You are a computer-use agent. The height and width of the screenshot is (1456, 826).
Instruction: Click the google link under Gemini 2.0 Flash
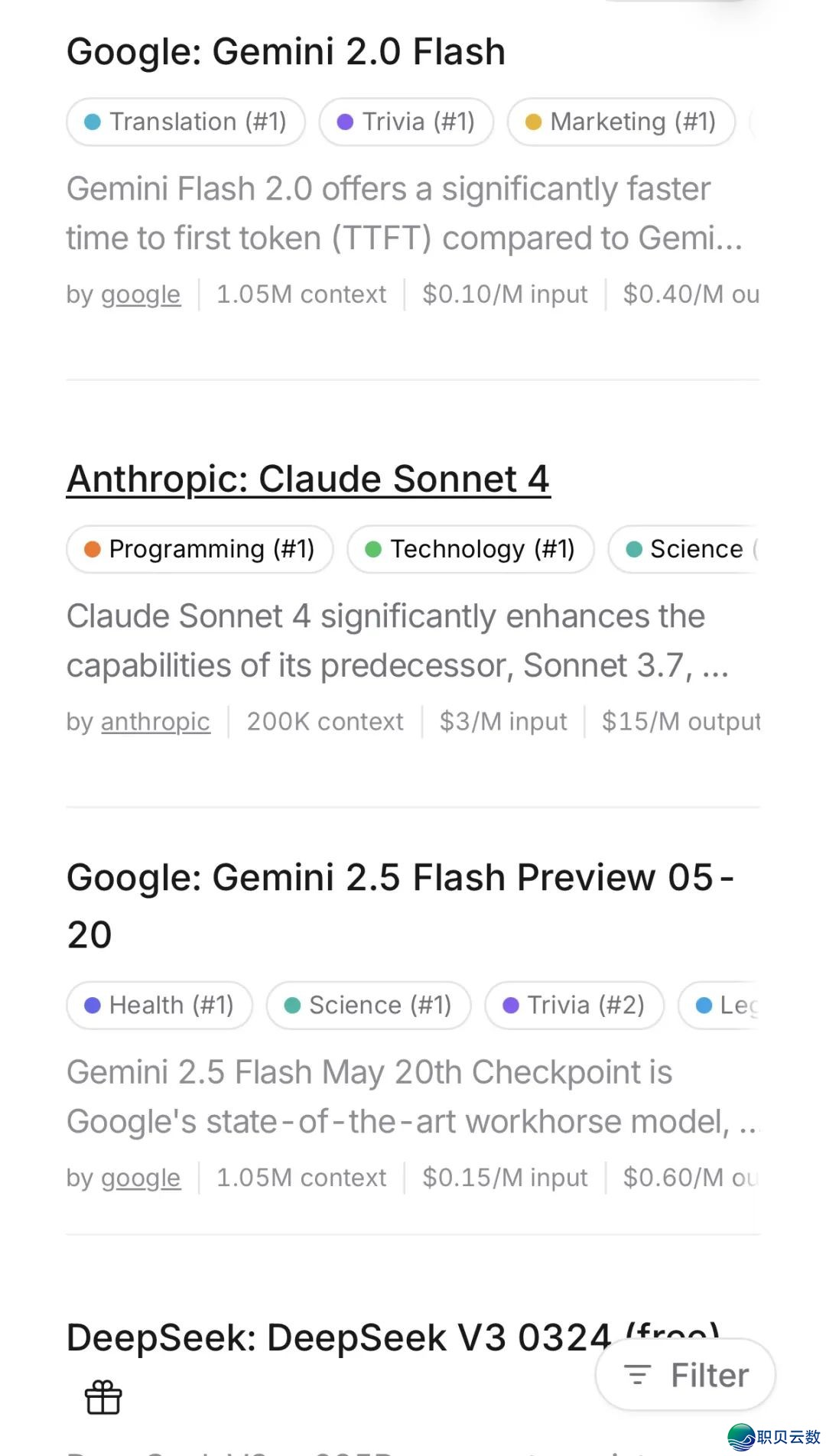(x=141, y=294)
